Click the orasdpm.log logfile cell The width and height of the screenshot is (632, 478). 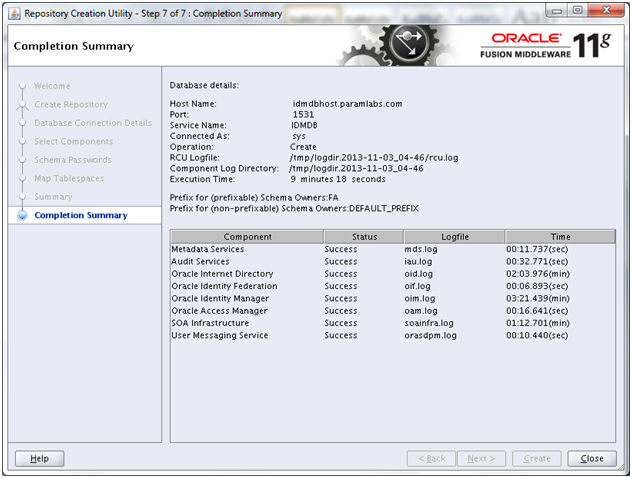click(430, 335)
